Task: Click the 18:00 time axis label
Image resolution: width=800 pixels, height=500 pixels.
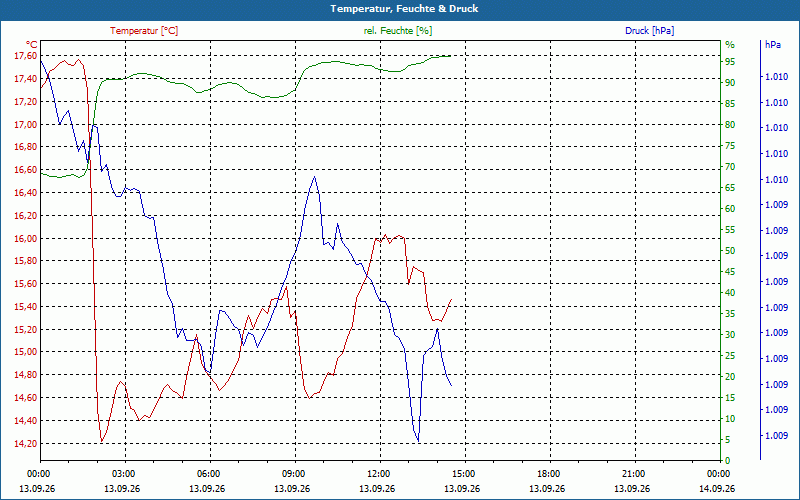Action: [548, 473]
